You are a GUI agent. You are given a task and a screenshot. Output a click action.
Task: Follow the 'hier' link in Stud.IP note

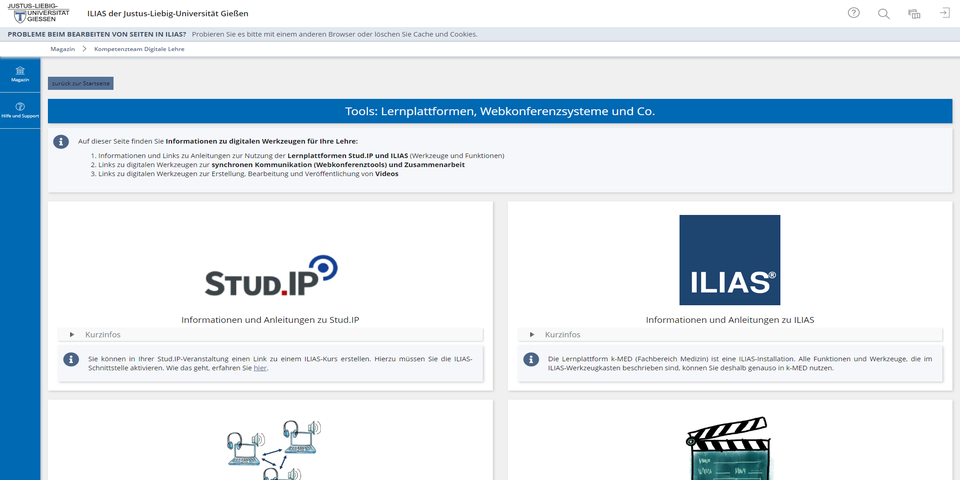(x=260, y=369)
